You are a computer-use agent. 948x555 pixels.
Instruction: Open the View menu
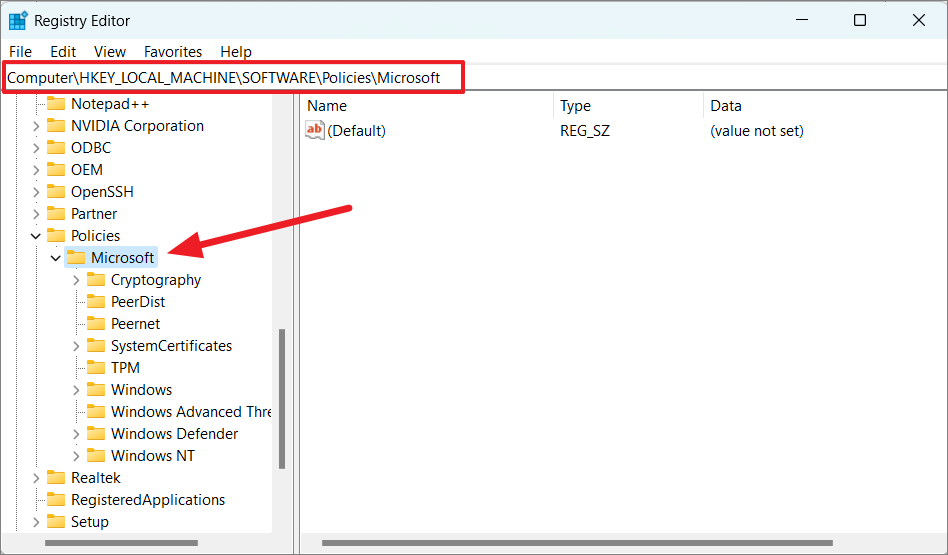click(x=109, y=52)
